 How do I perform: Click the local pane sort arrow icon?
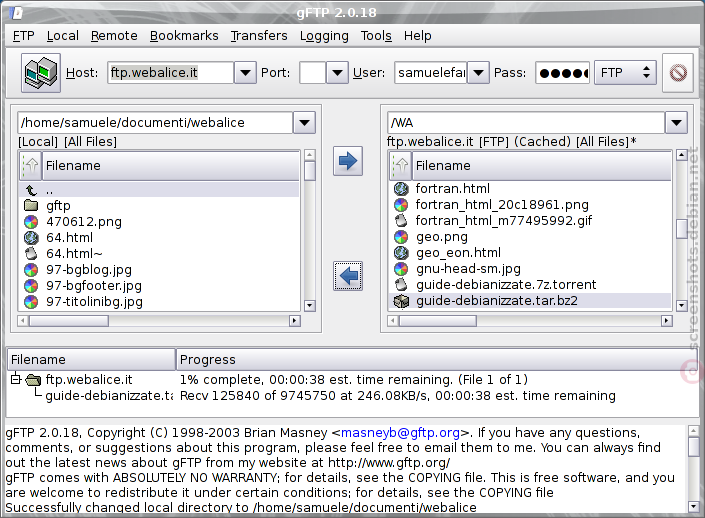coord(31,165)
